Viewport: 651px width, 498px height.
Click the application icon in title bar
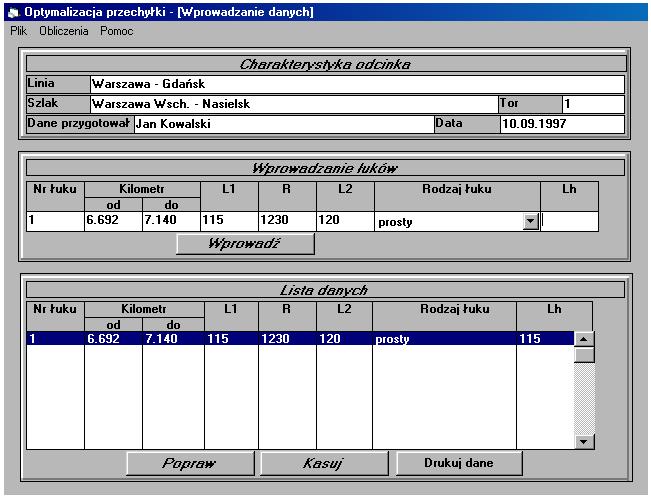pyautogui.click(x=13, y=12)
